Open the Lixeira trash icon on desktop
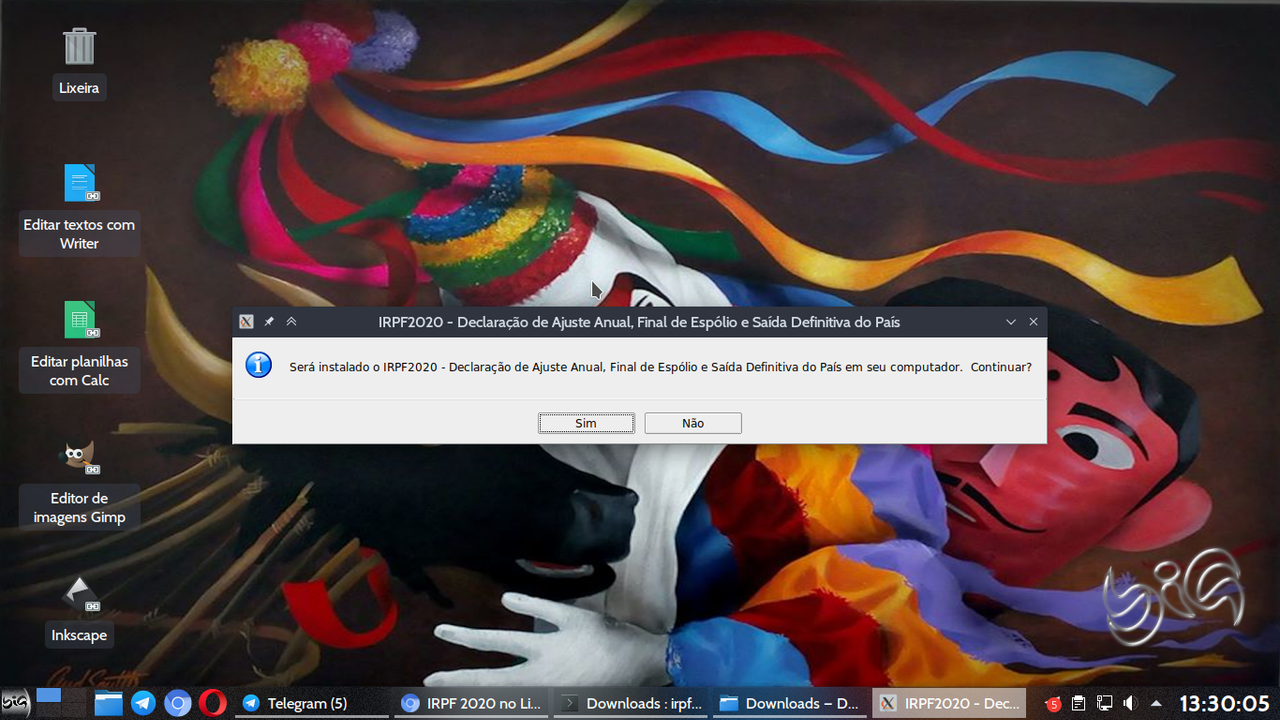1280x720 pixels. tap(79, 62)
